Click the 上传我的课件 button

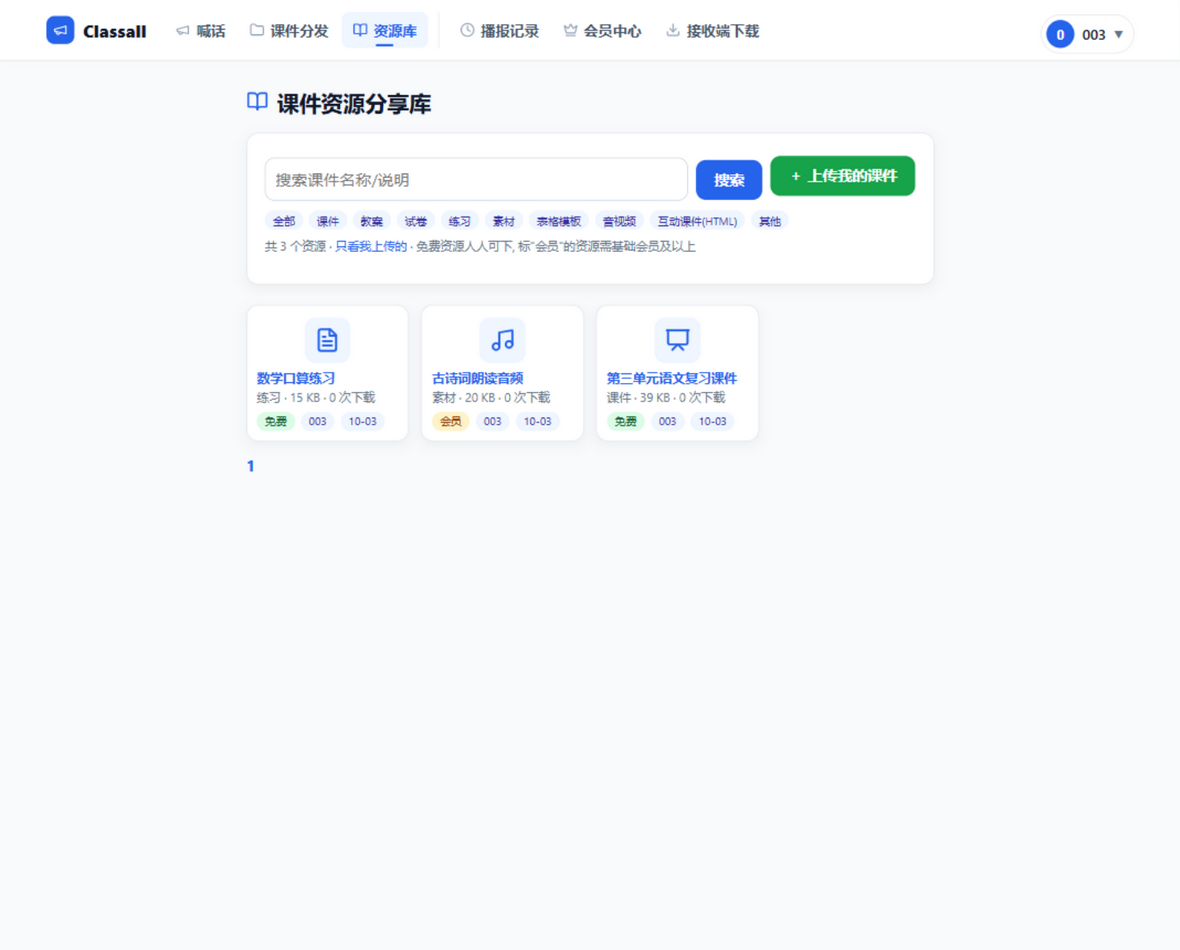click(842, 176)
